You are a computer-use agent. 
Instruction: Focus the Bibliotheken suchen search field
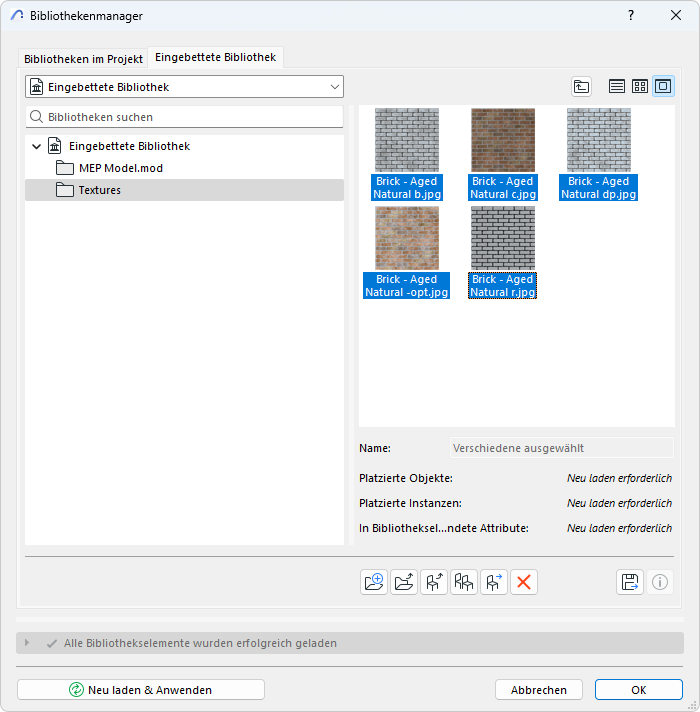pos(184,117)
